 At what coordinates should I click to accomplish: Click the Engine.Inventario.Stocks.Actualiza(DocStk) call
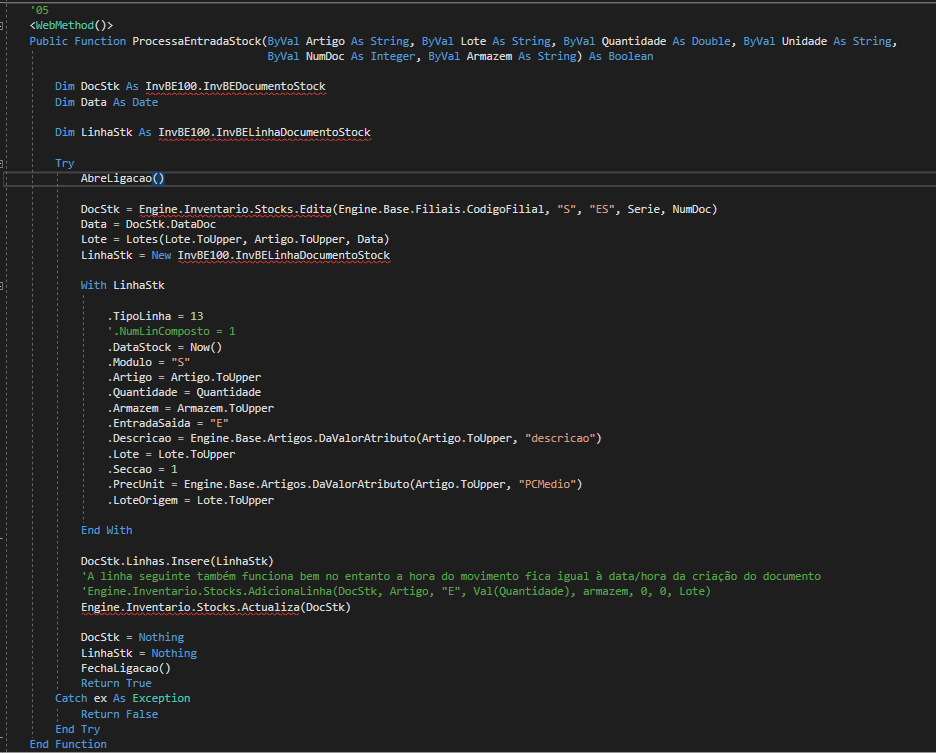point(215,606)
